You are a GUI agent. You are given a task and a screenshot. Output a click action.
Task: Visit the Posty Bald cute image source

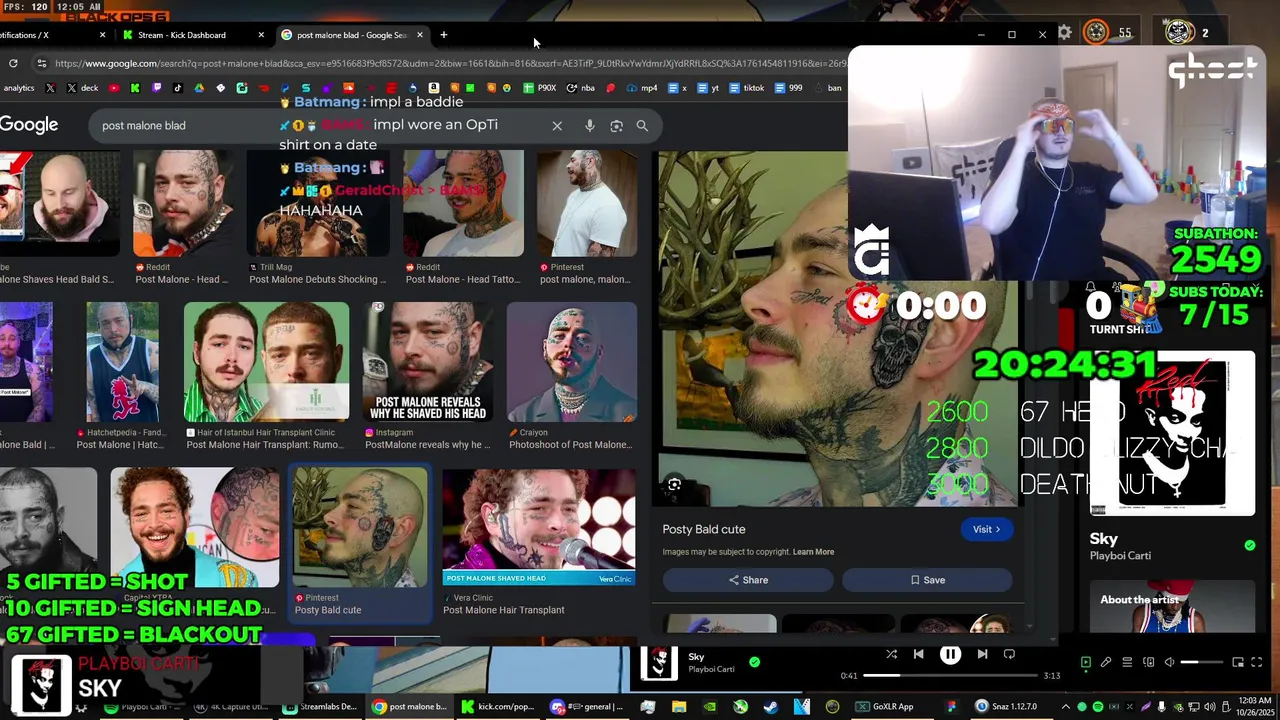click(x=986, y=529)
